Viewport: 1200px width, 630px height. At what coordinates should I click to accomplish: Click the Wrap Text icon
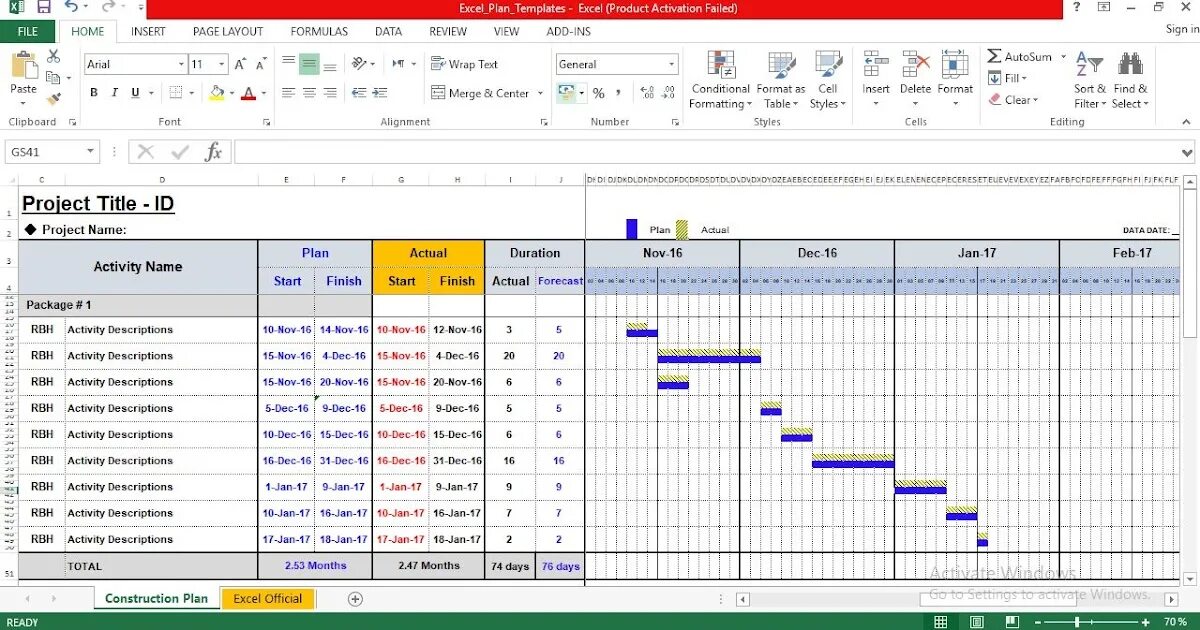pyautogui.click(x=438, y=64)
